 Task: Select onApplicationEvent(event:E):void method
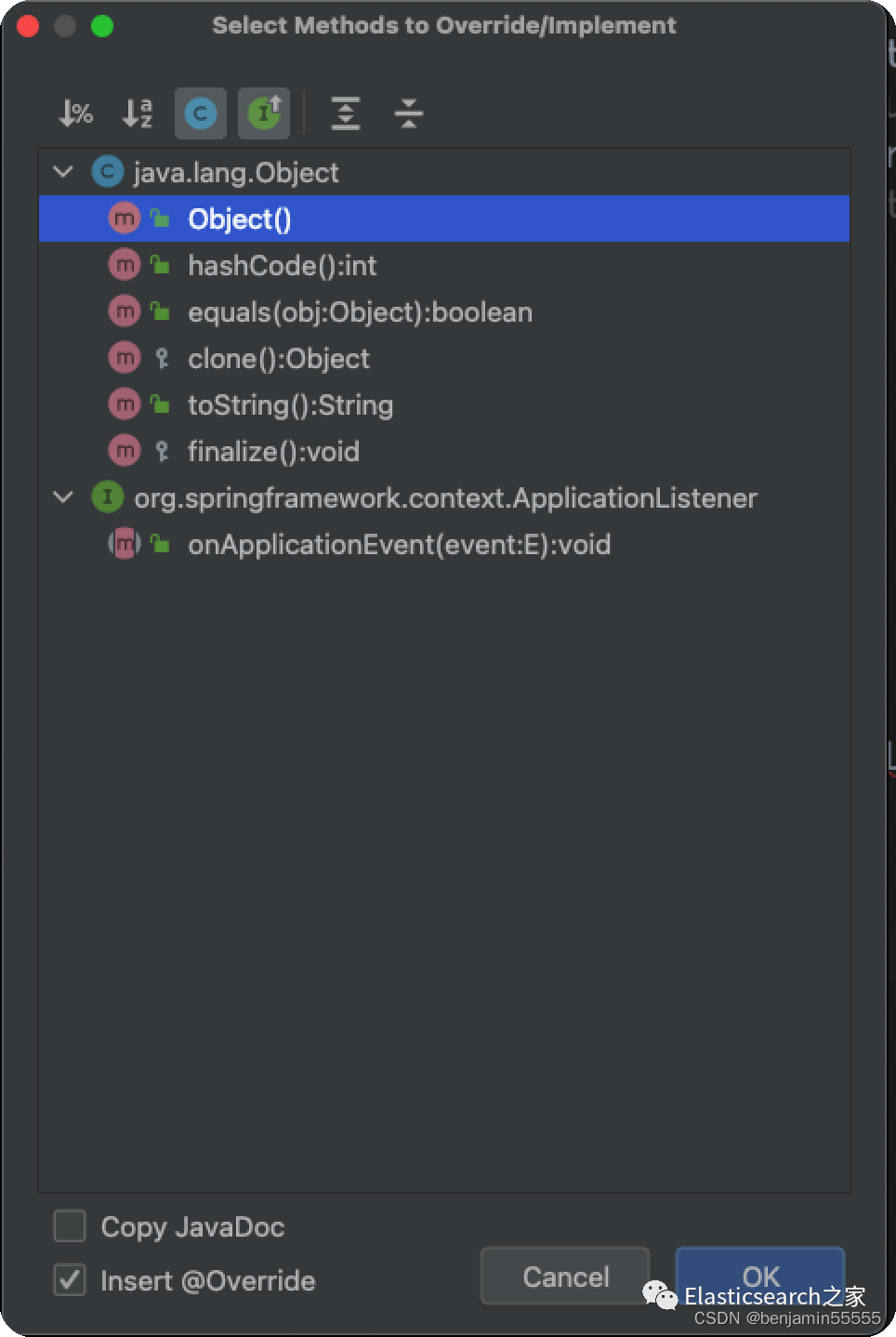pyautogui.click(x=399, y=545)
